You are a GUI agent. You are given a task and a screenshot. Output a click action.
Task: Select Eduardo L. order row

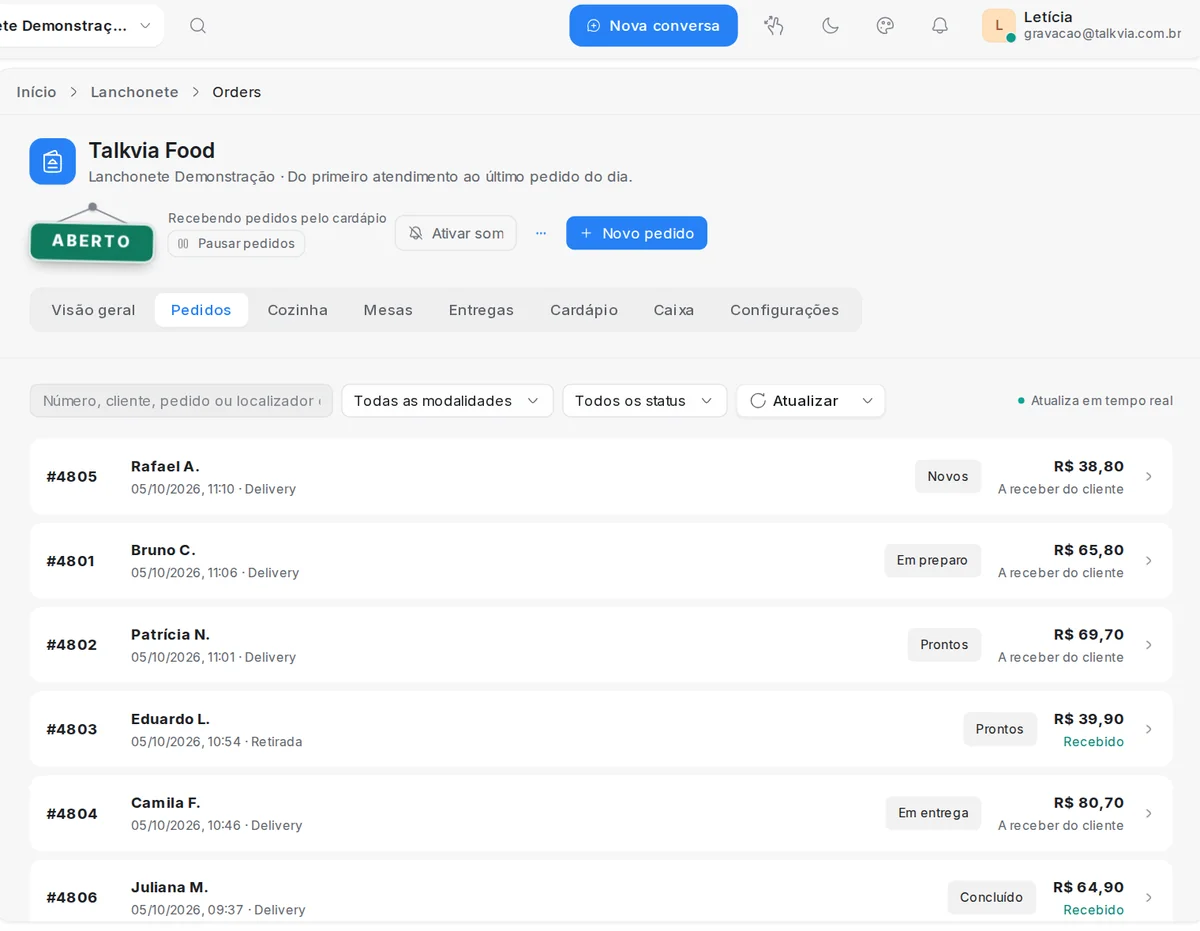pos(601,729)
